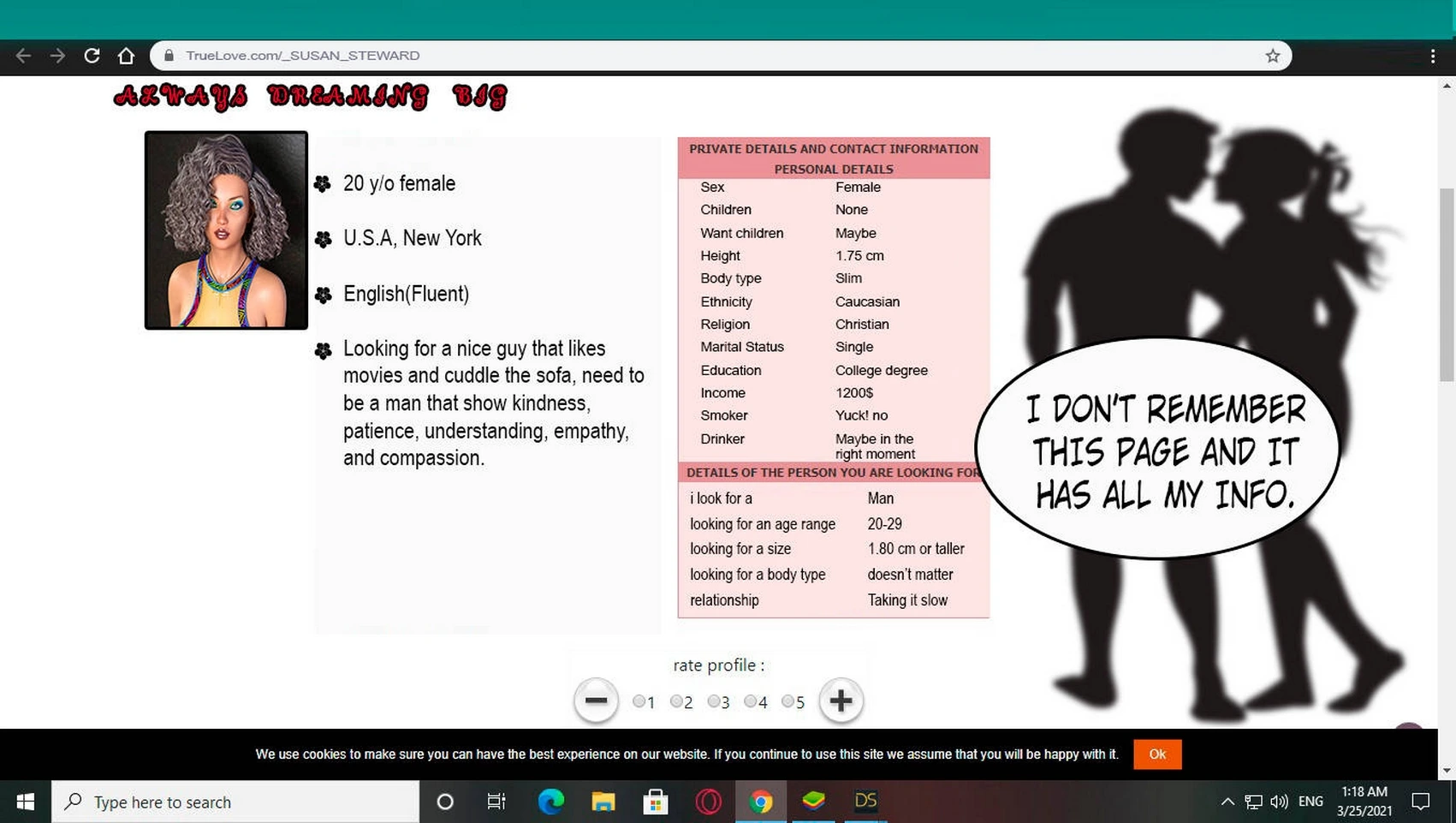The image size is (1456, 823).
Task: Select rating 3 radio button
Action: click(713, 701)
